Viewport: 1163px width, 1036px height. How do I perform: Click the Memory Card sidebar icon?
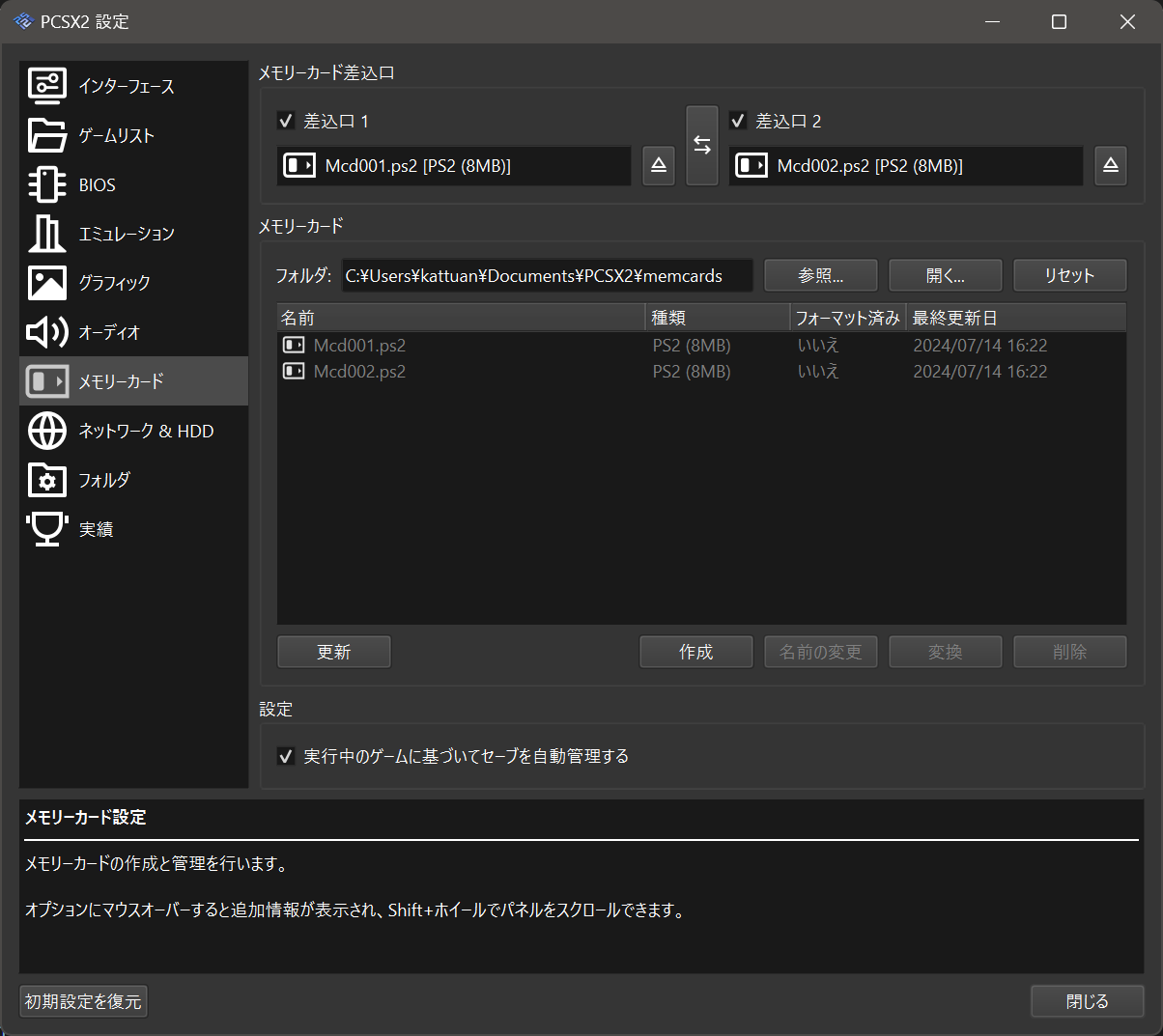click(46, 381)
